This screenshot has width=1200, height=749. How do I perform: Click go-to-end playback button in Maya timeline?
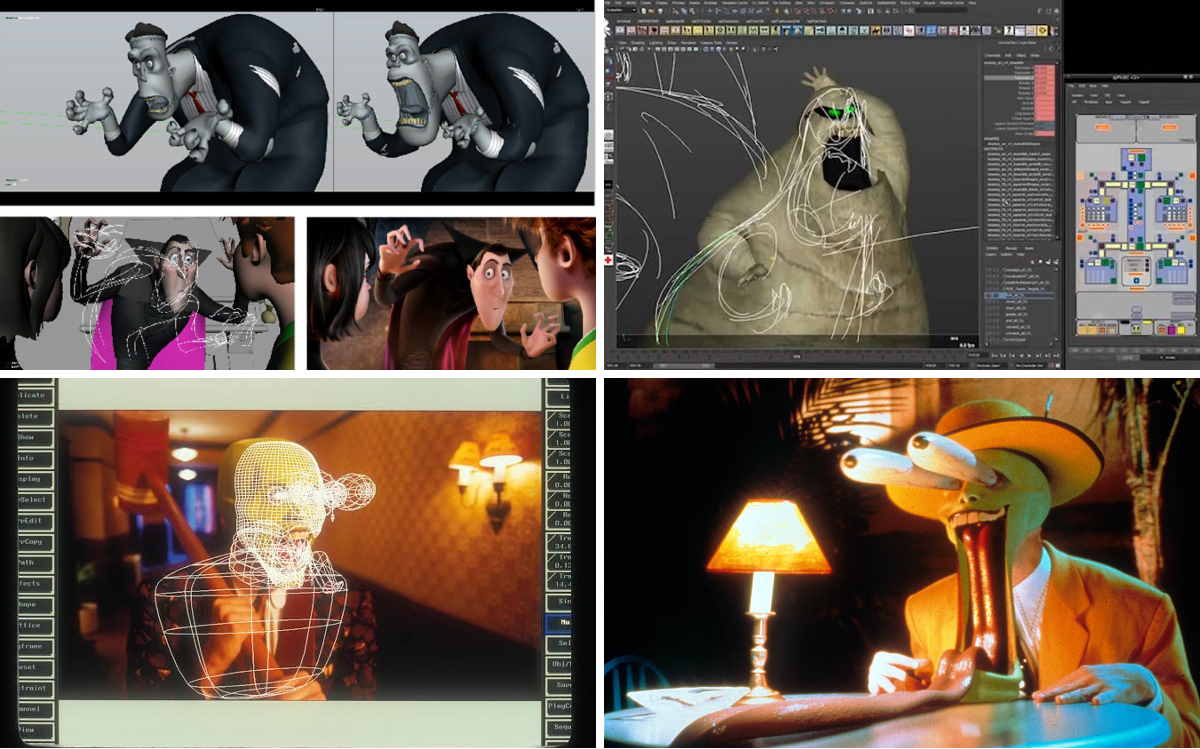[1055, 355]
